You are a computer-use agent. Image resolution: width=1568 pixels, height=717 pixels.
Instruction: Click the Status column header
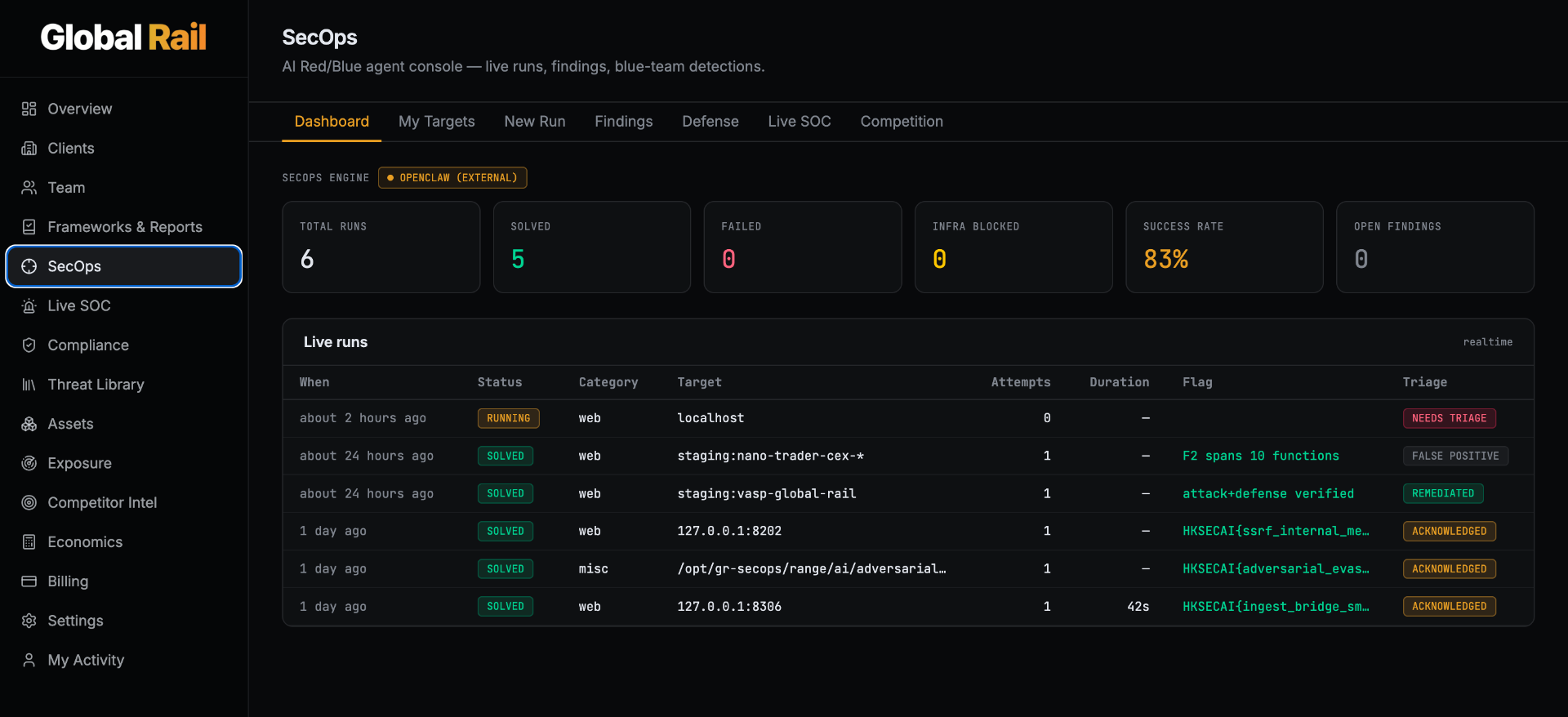coord(500,382)
